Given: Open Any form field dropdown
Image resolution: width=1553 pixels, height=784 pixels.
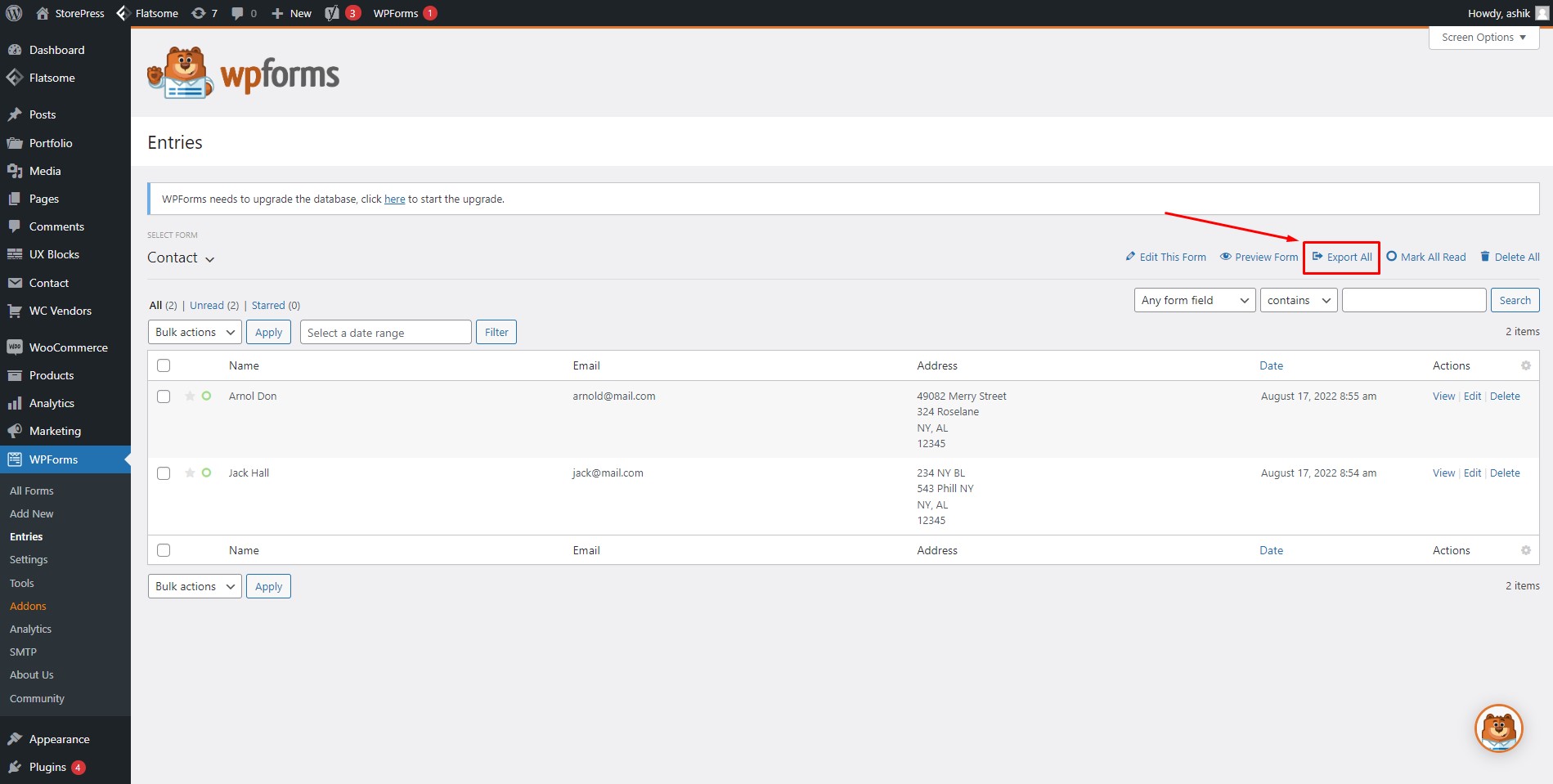Looking at the screenshot, I should point(1194,300).
